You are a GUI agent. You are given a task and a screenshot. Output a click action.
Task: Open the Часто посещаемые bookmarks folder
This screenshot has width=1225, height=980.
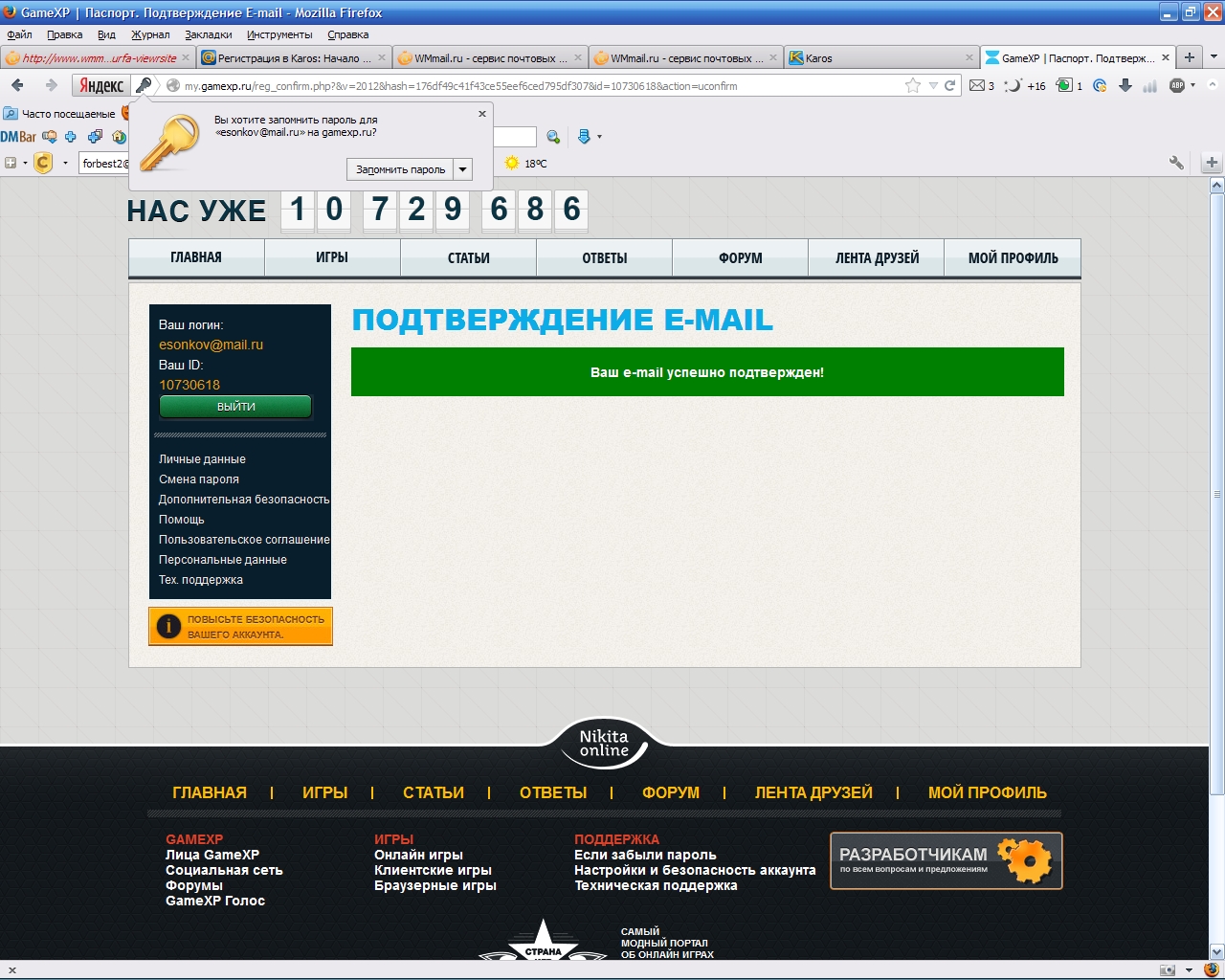click(x=59, y=113)
